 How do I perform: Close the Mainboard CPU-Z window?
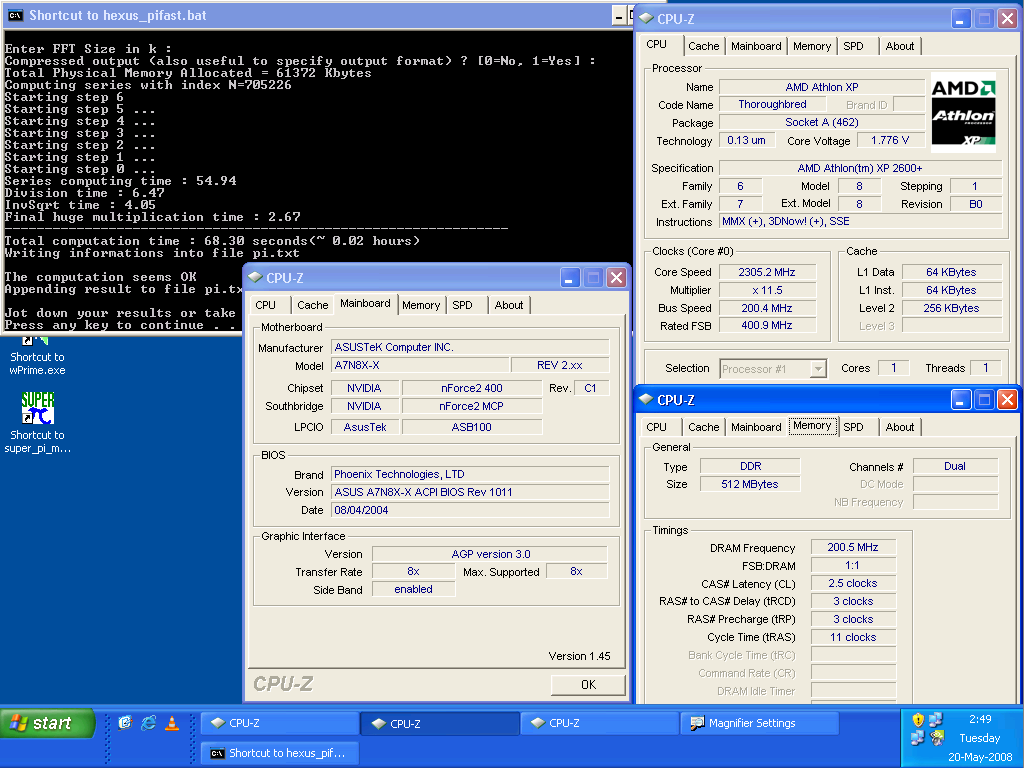pyautogui.click(x=616, y=278)
